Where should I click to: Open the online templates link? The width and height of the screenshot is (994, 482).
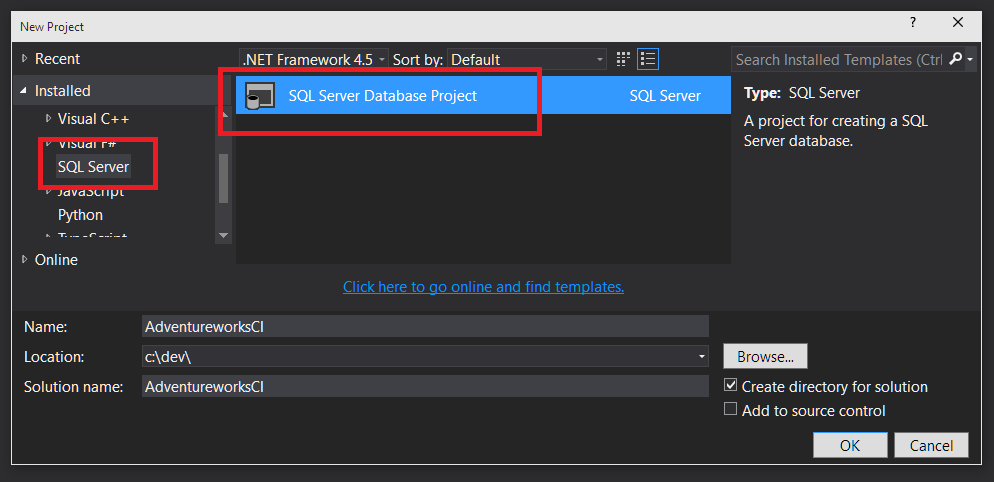click(483, 287)
